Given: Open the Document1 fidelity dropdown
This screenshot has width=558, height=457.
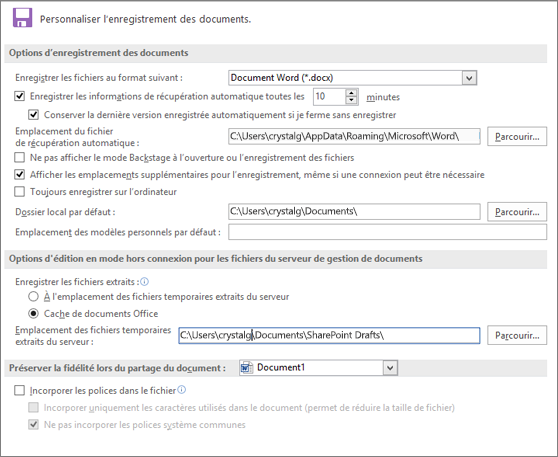Looking at the screenshot, I should [390, 368].
